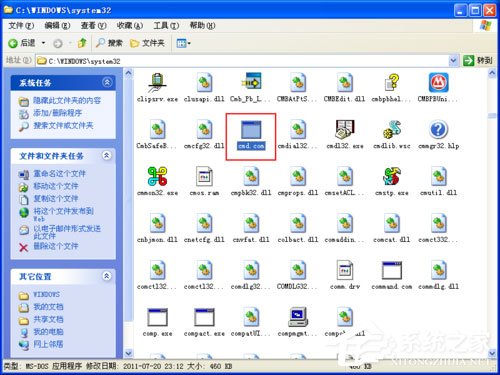This screenshot has height=375, width=500.
Task: Select the compmgmt computer icon
Action: [298, 317]
